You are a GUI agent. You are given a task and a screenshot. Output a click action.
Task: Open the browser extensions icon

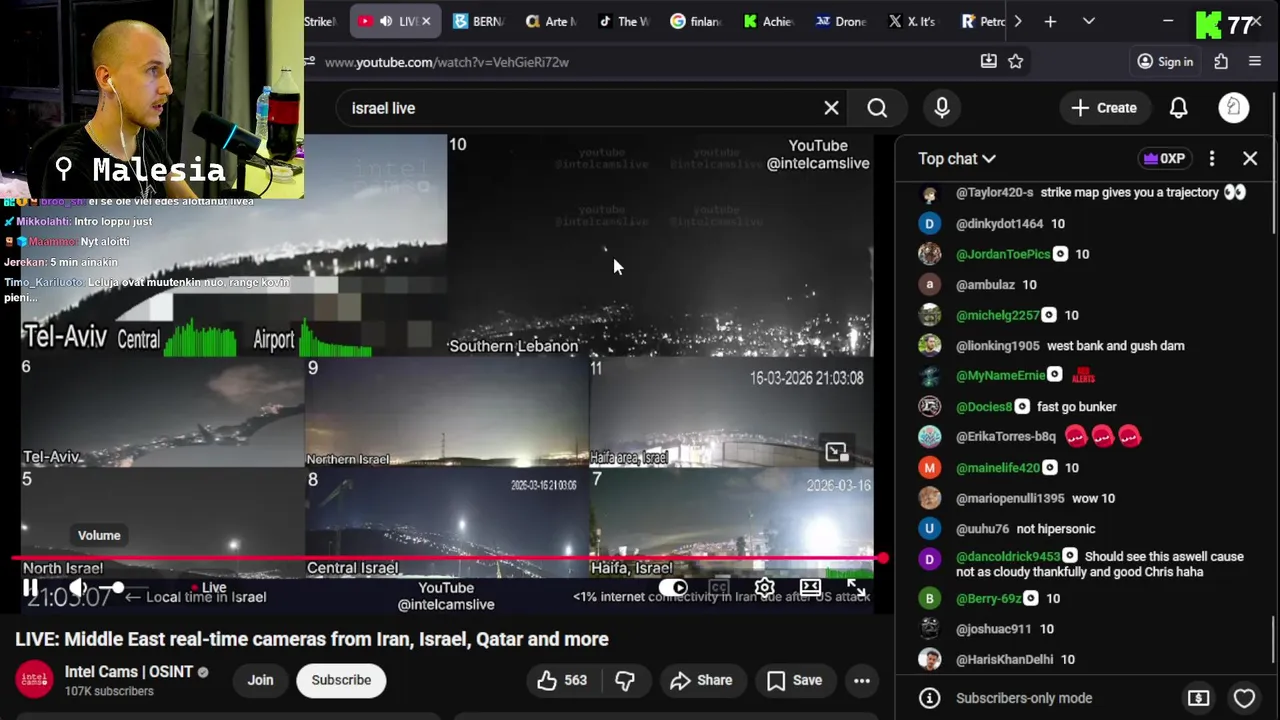[1221, 62]
